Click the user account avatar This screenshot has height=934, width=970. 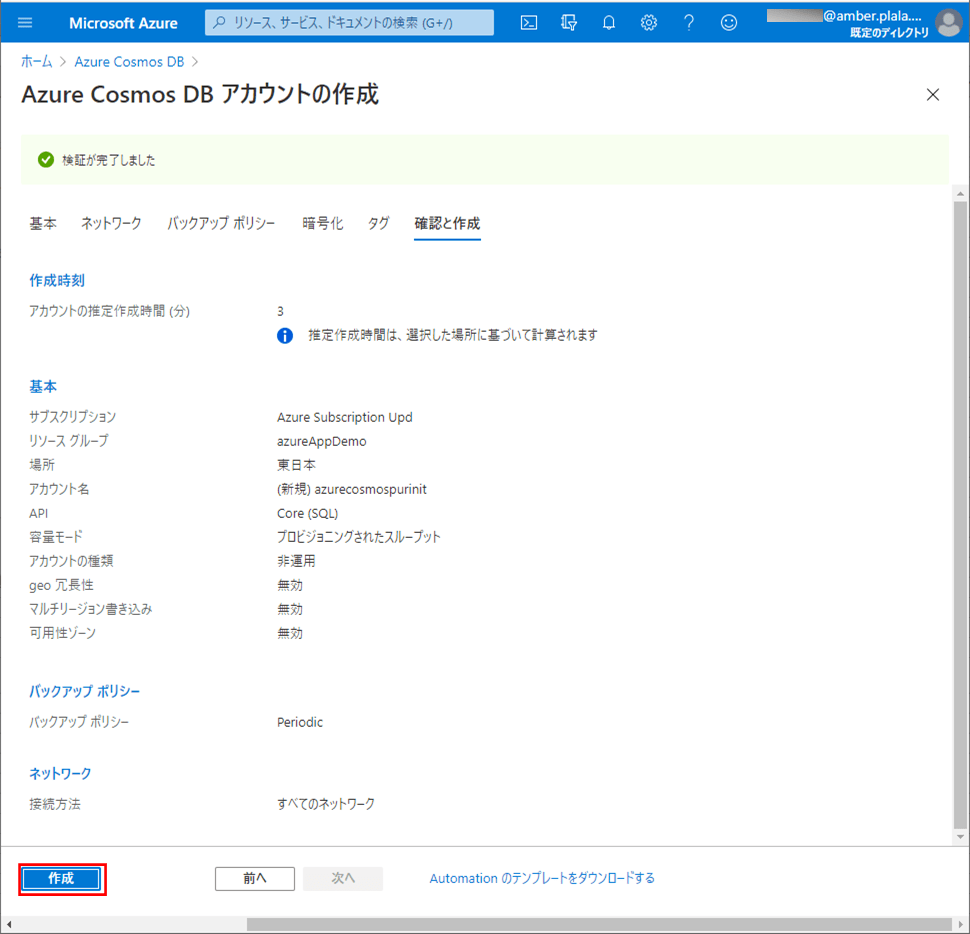949,23
